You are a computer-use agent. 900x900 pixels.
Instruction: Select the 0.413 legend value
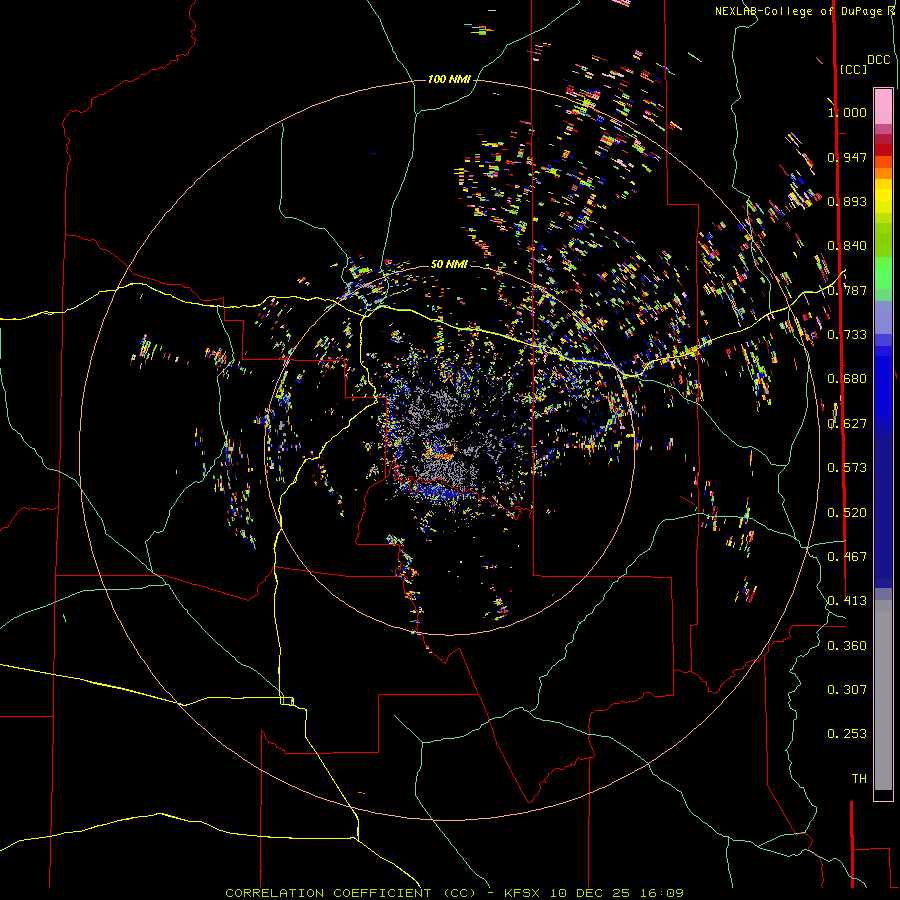pyautogui.click(x=847, y=601)
